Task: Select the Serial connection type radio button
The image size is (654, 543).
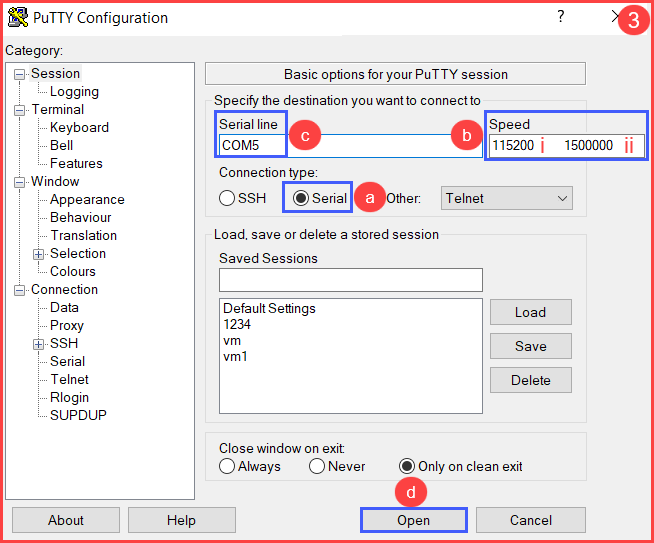Action: point(300,198)
